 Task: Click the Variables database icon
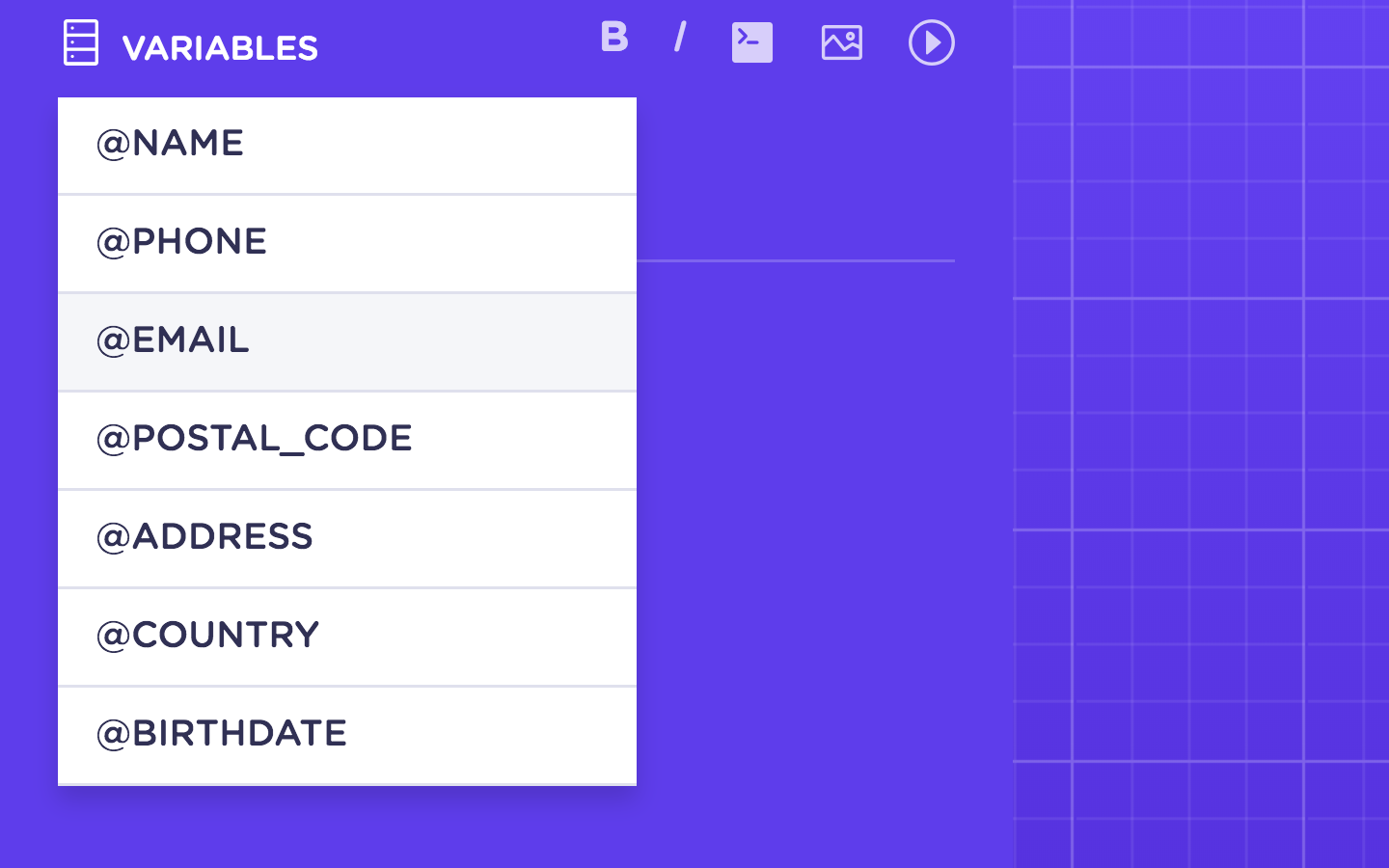point(81,43)
